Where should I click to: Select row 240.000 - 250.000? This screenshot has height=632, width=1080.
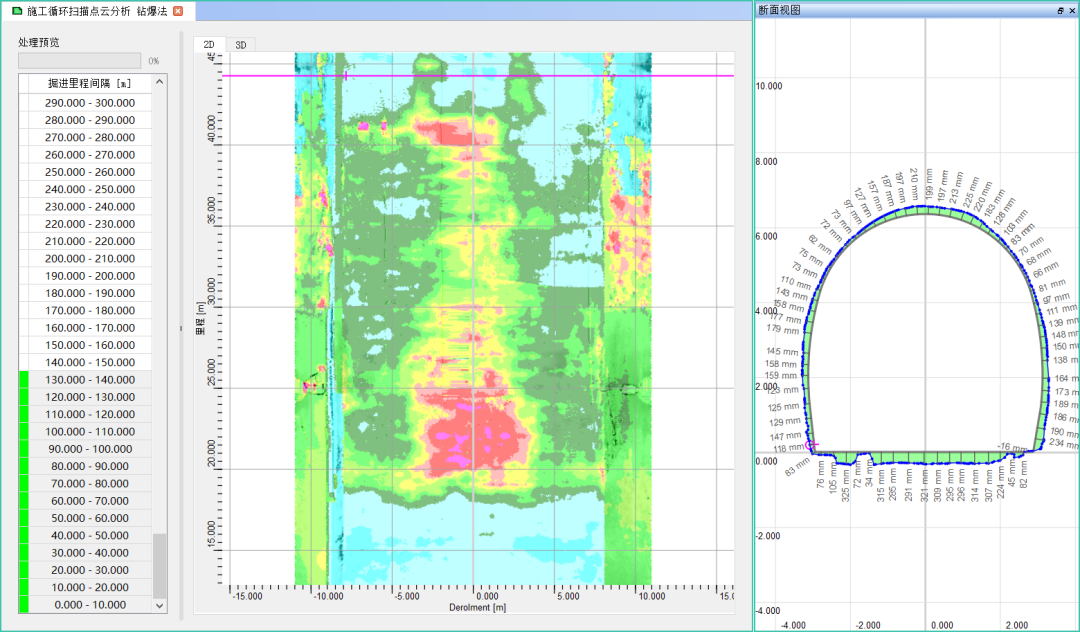coord(90,189)
